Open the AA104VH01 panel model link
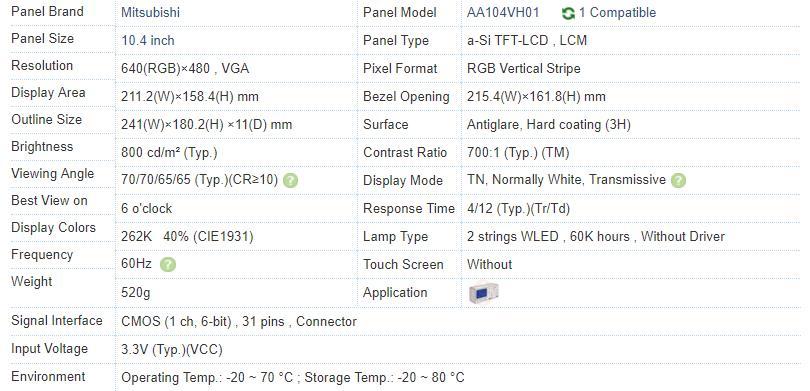Screen dimensions: 810x391 [x=503, y=12]
